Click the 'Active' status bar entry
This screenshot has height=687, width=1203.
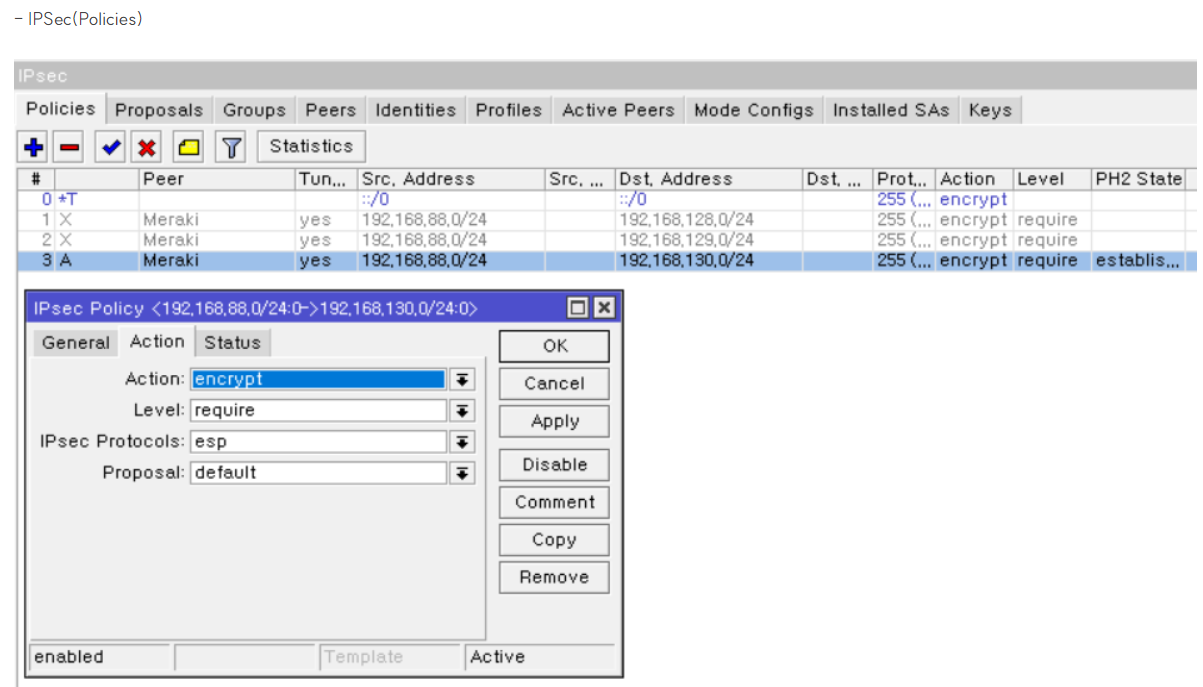540,658
